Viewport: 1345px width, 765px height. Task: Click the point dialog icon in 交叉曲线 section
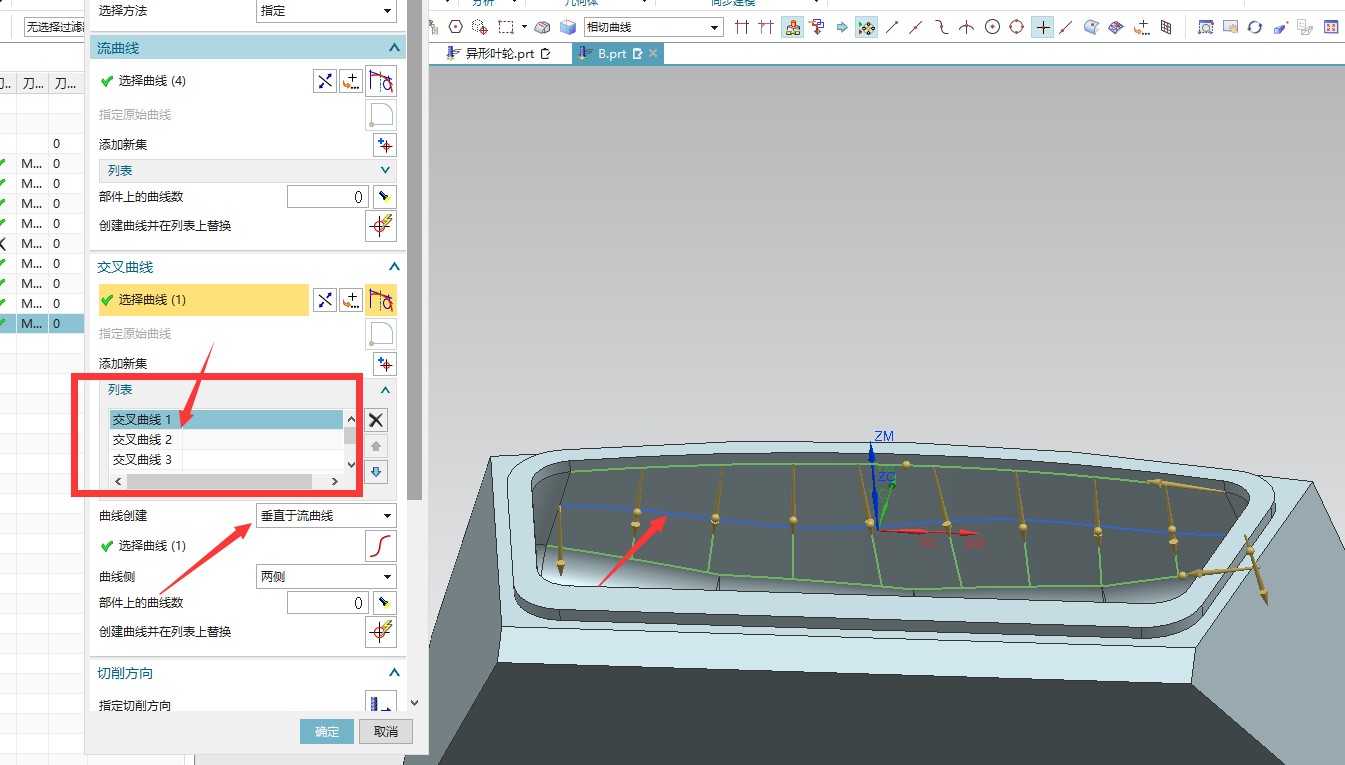[350, 300]
